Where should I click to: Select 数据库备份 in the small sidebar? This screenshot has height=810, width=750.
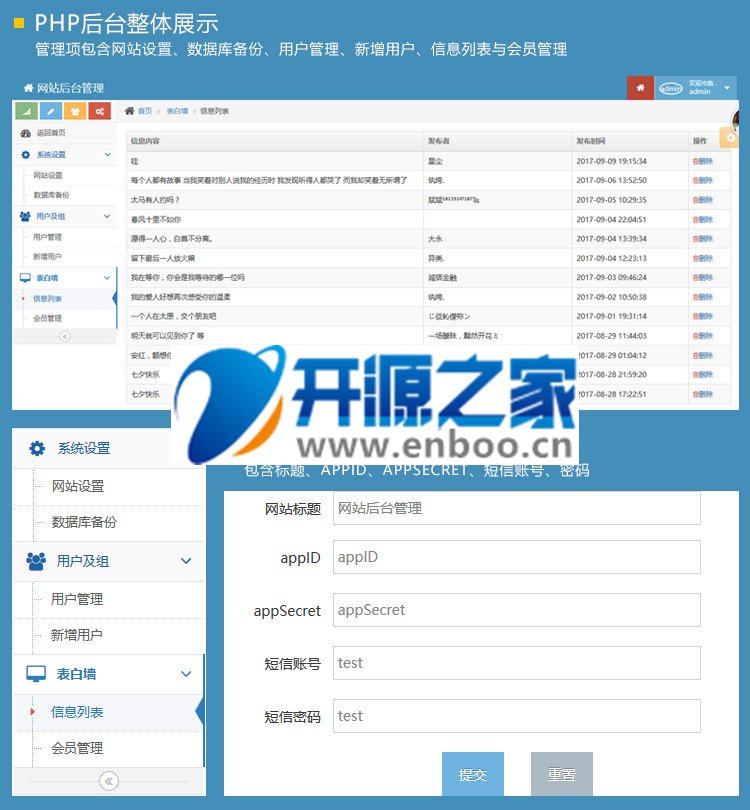coord(51,195)
